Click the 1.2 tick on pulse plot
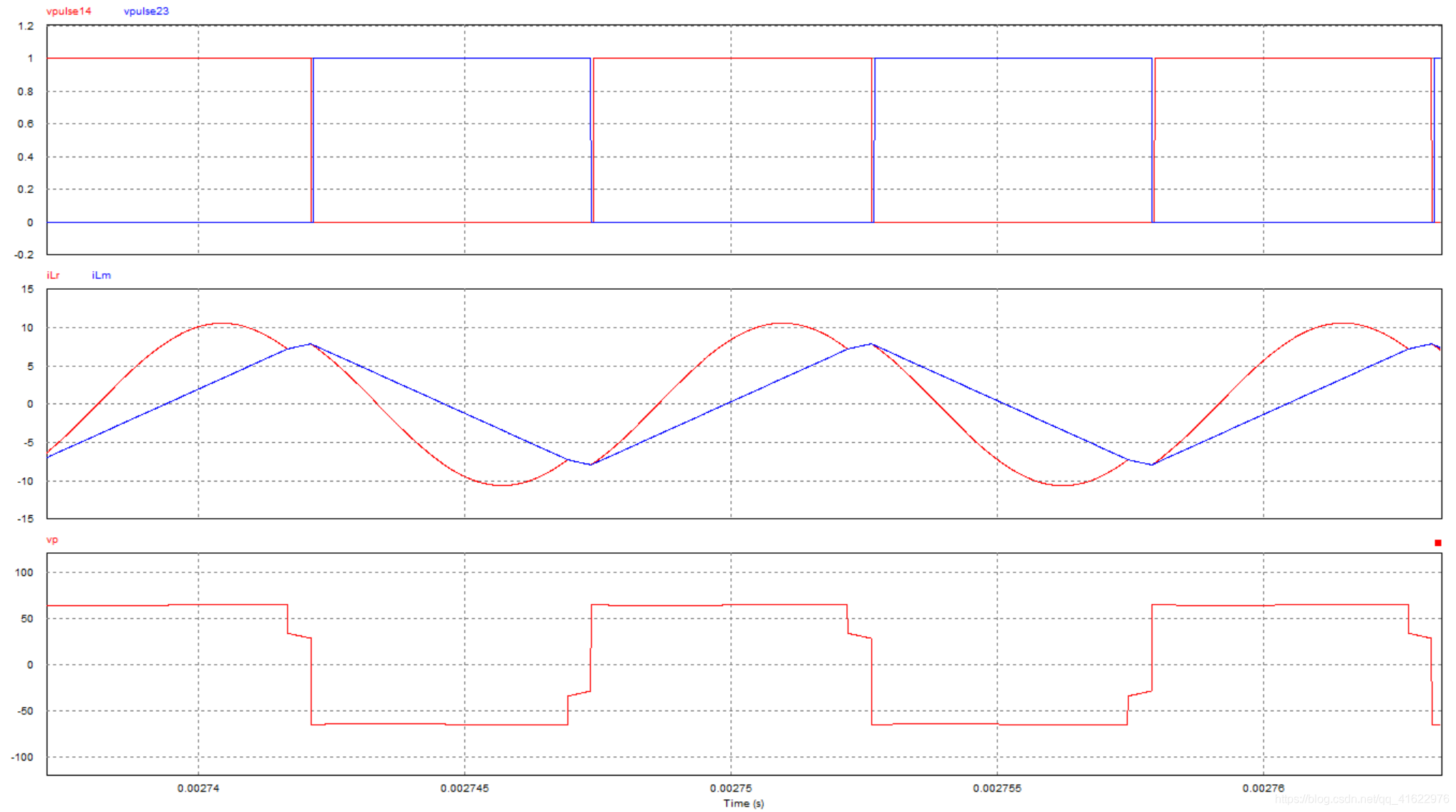Image resolution: width=1456 pixels, height=812 pixels. point(26,26)
